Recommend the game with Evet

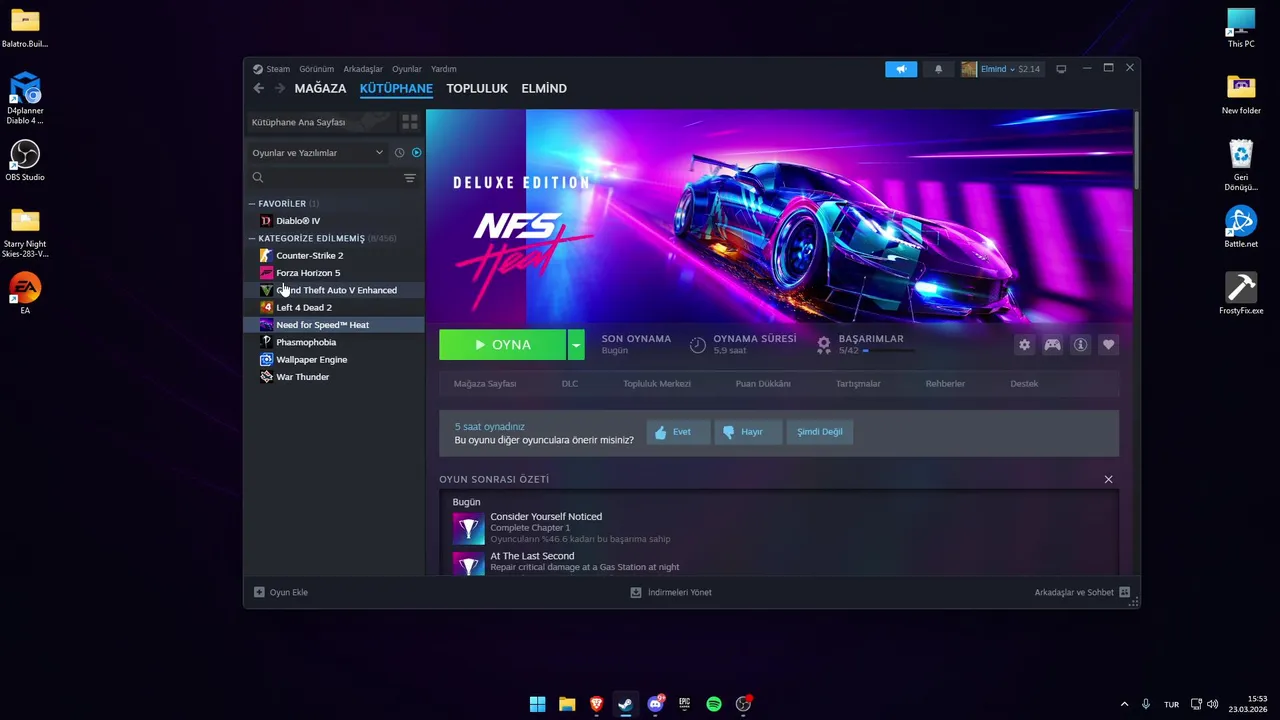(678, 432)
